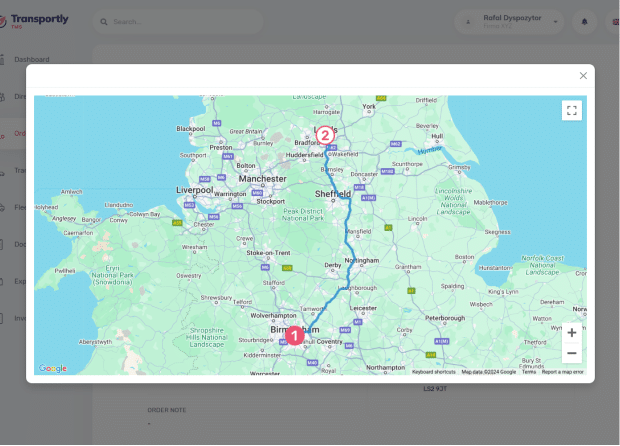
Task: Click the Northampton label on map
Action: (386, 367)
